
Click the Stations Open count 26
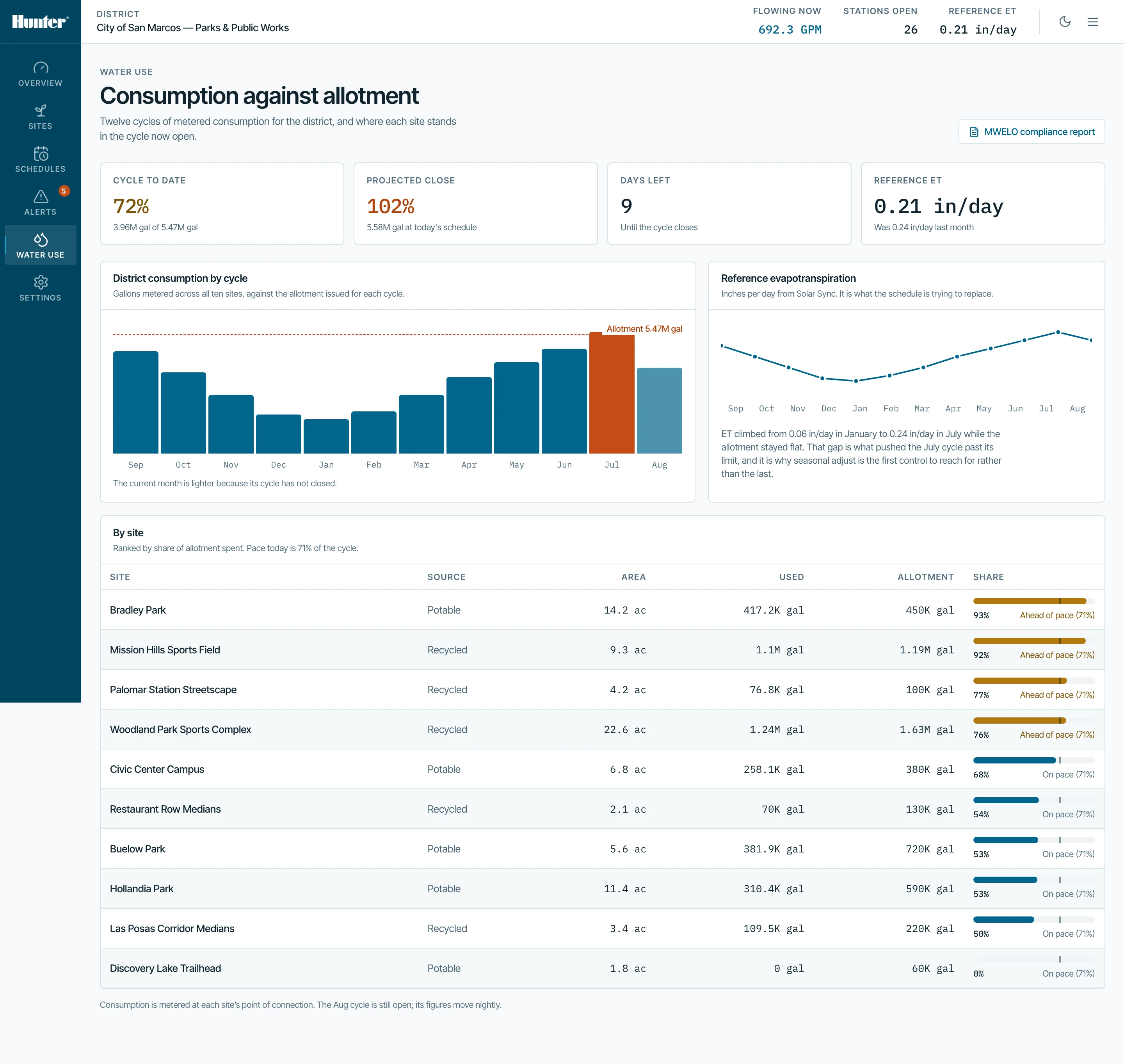(910, 30)
